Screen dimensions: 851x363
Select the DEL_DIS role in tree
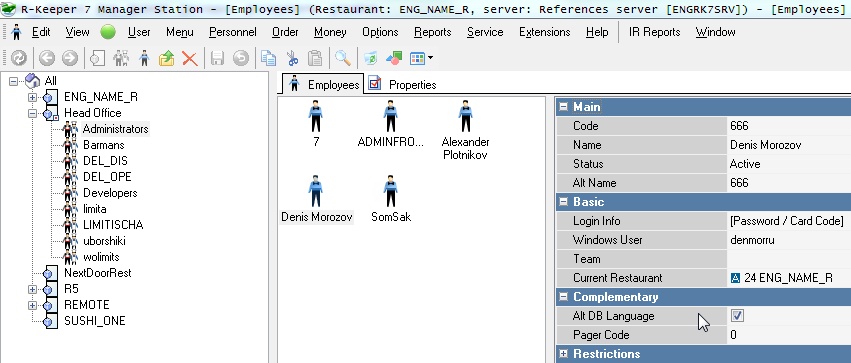click(105, 161)
